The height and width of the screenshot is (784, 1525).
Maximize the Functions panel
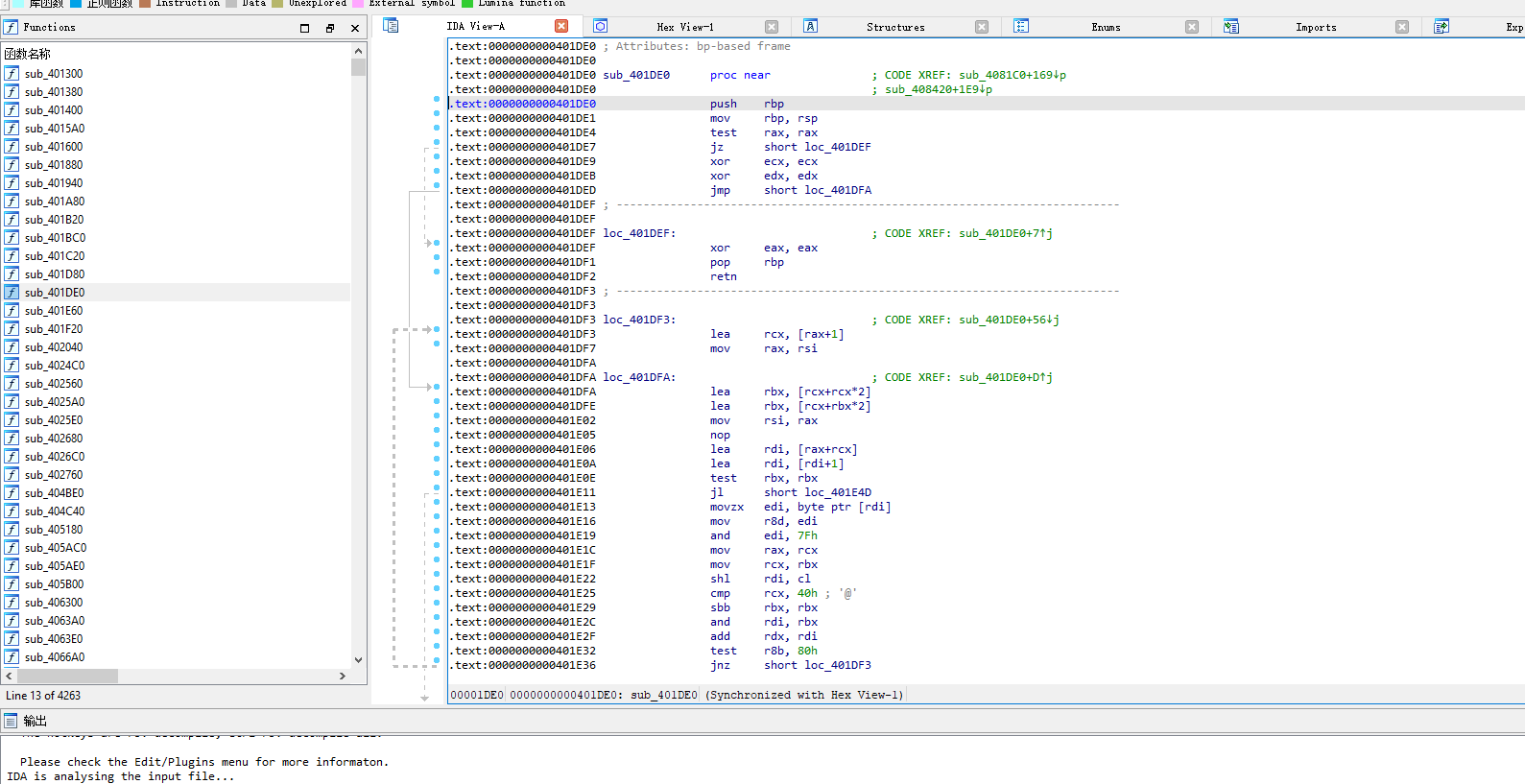pyautogui.click(x=305, y=28)
